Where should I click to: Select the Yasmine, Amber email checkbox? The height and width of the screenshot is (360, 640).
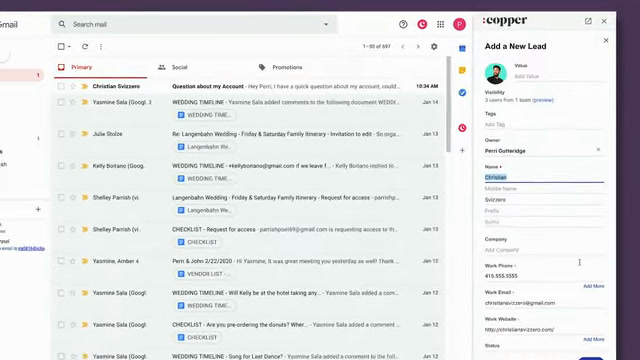tap(61, 261)
